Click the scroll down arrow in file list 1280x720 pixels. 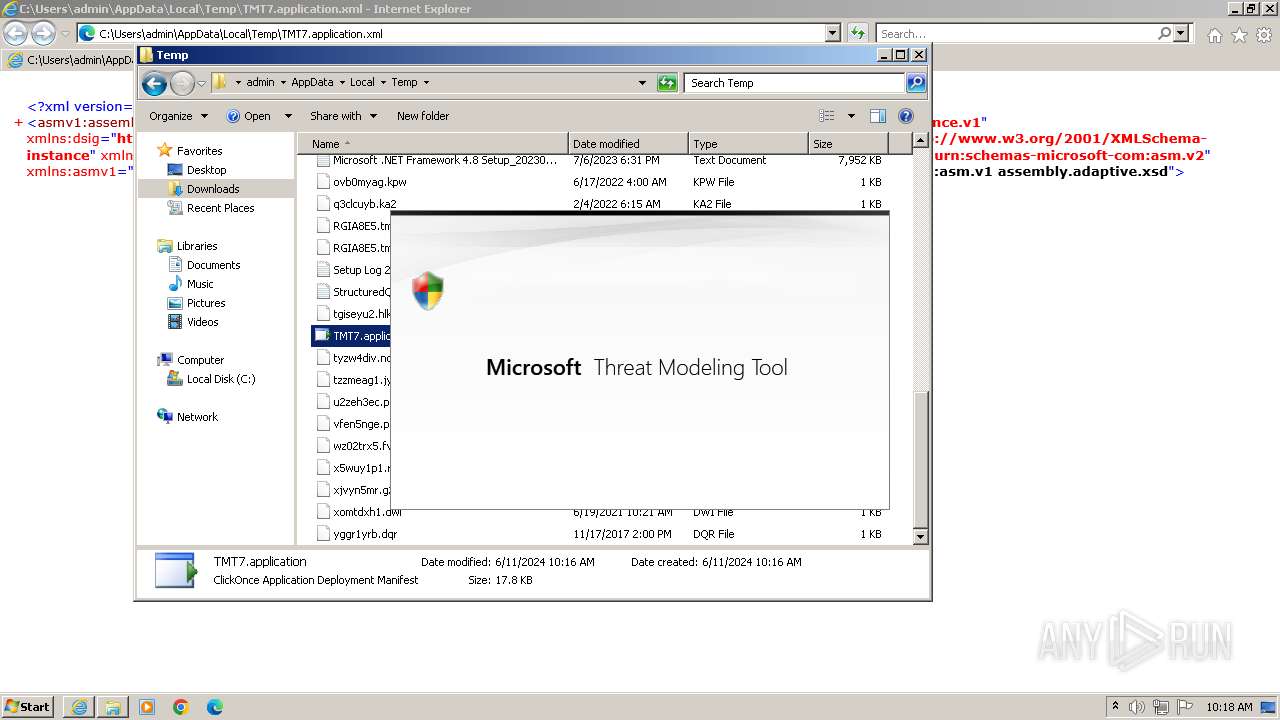pyautogui.click(x=921, y=537)
